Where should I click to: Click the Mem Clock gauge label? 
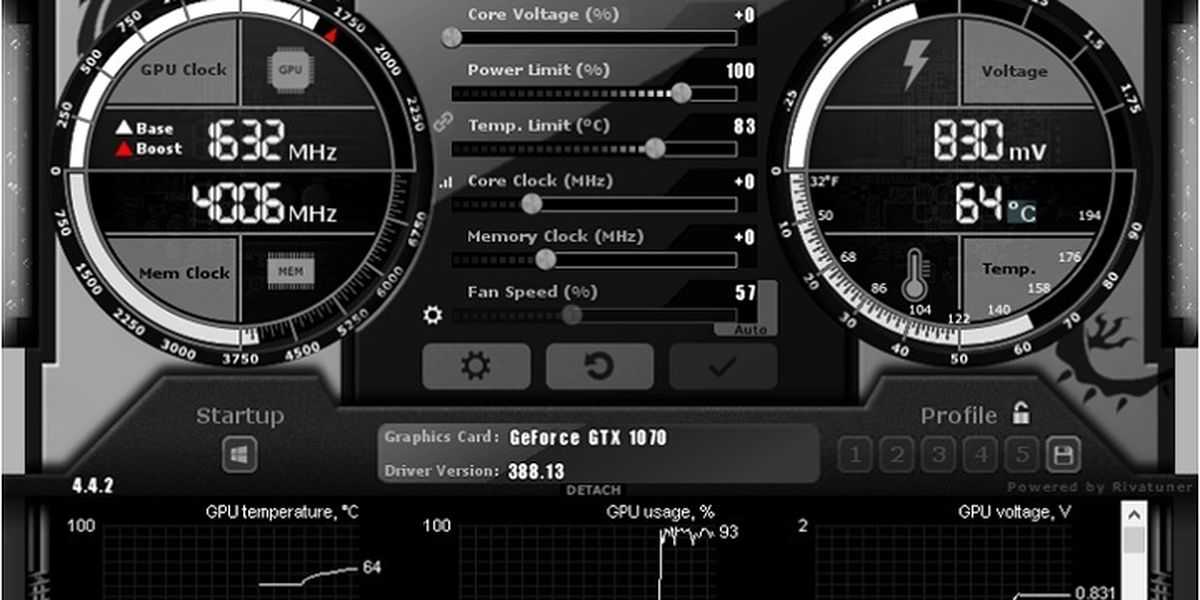coord(183,272)
